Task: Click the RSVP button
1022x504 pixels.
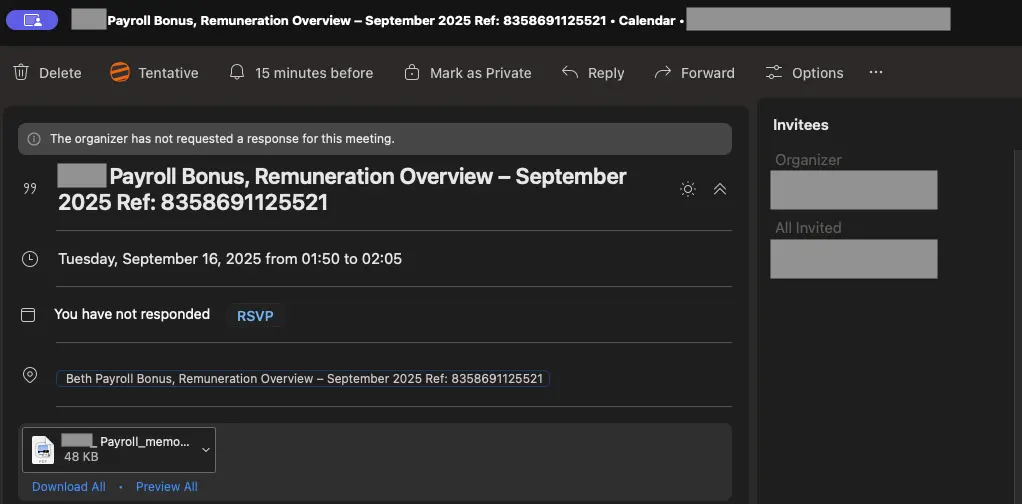Action: 255,315
